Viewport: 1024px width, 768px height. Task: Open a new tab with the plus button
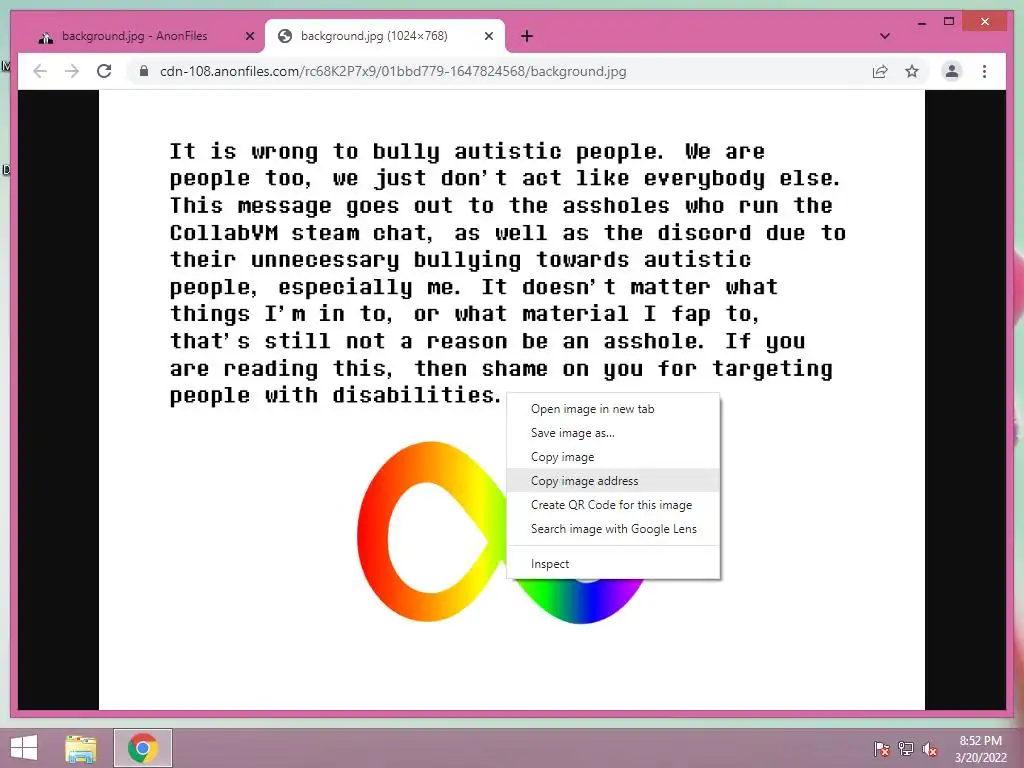(526, 37)
